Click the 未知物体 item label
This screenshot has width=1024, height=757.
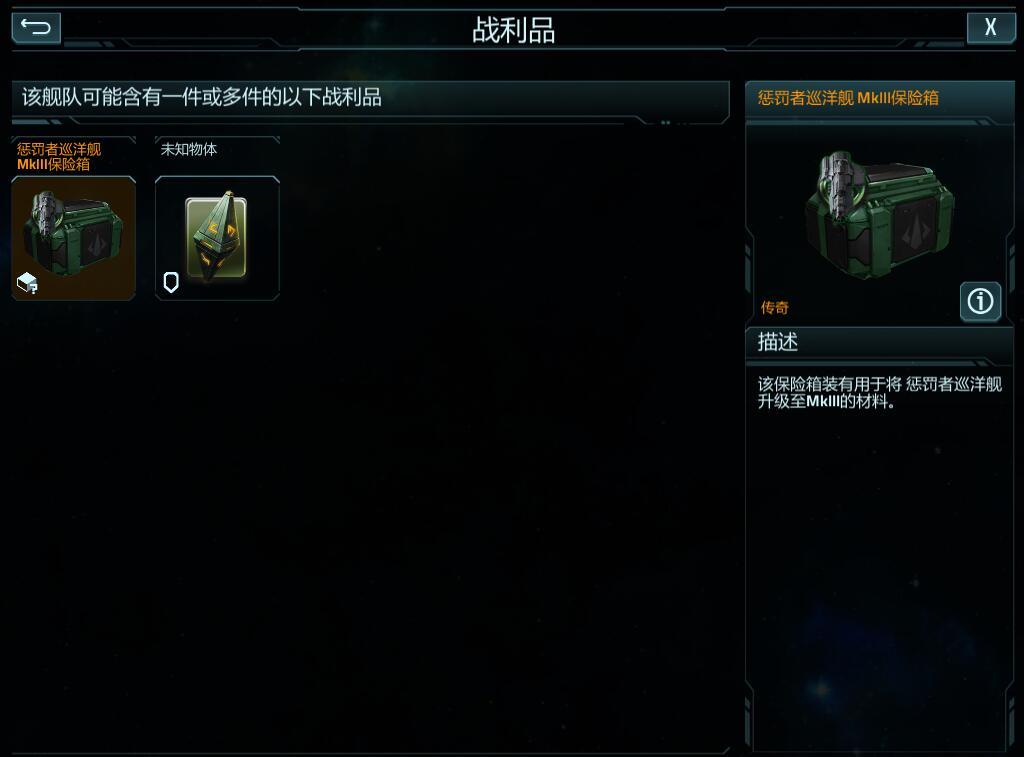tap(189, 150)
